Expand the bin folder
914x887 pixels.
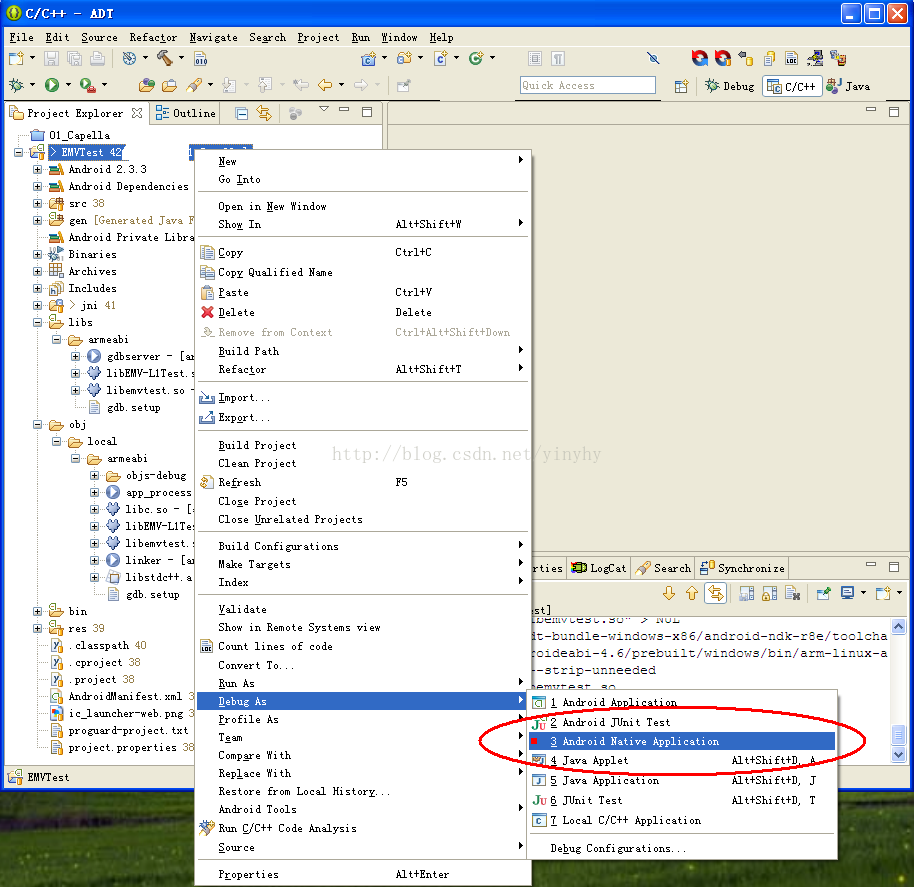(x=37, y=611)
